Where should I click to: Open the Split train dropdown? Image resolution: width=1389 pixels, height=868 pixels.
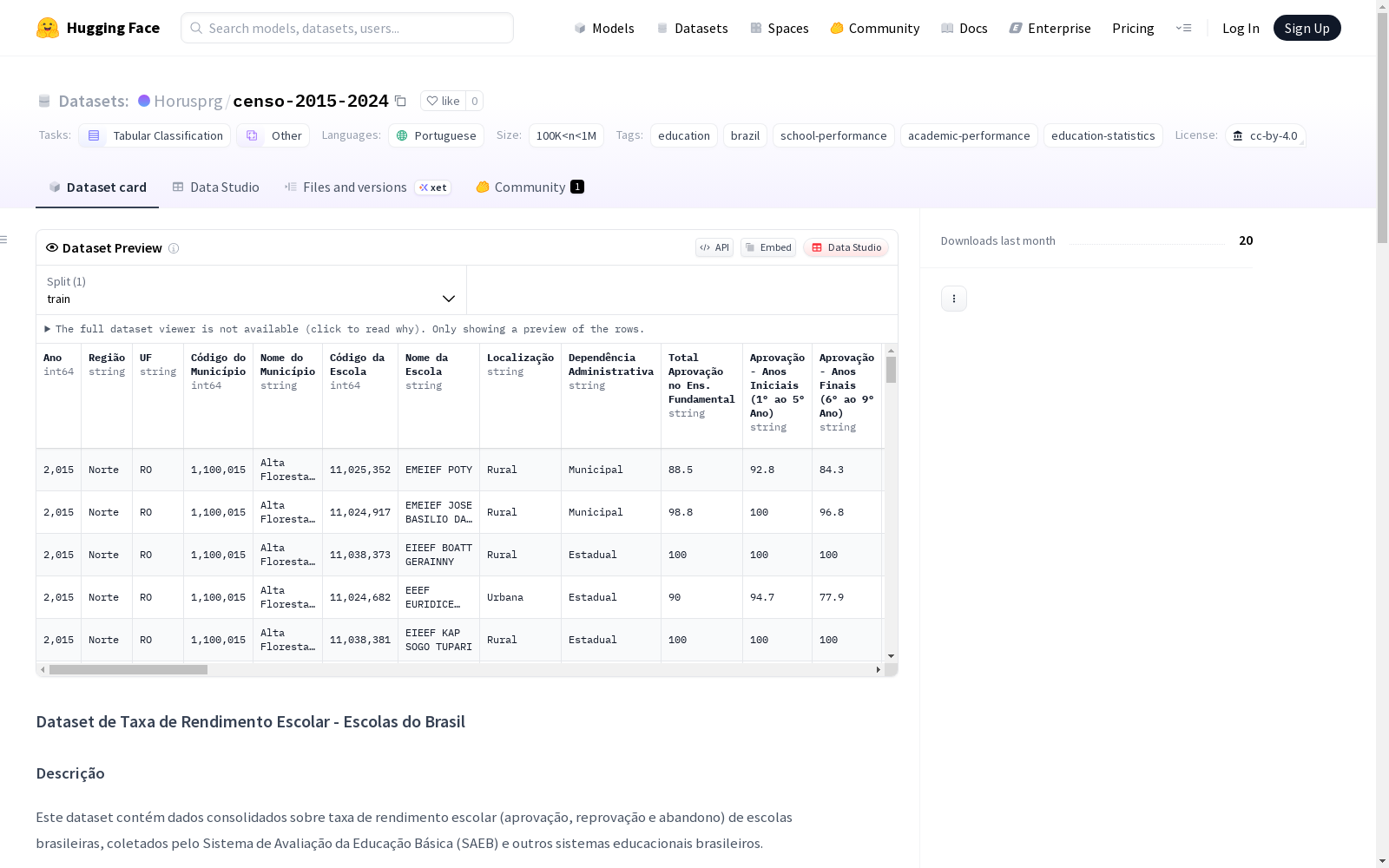252,290
